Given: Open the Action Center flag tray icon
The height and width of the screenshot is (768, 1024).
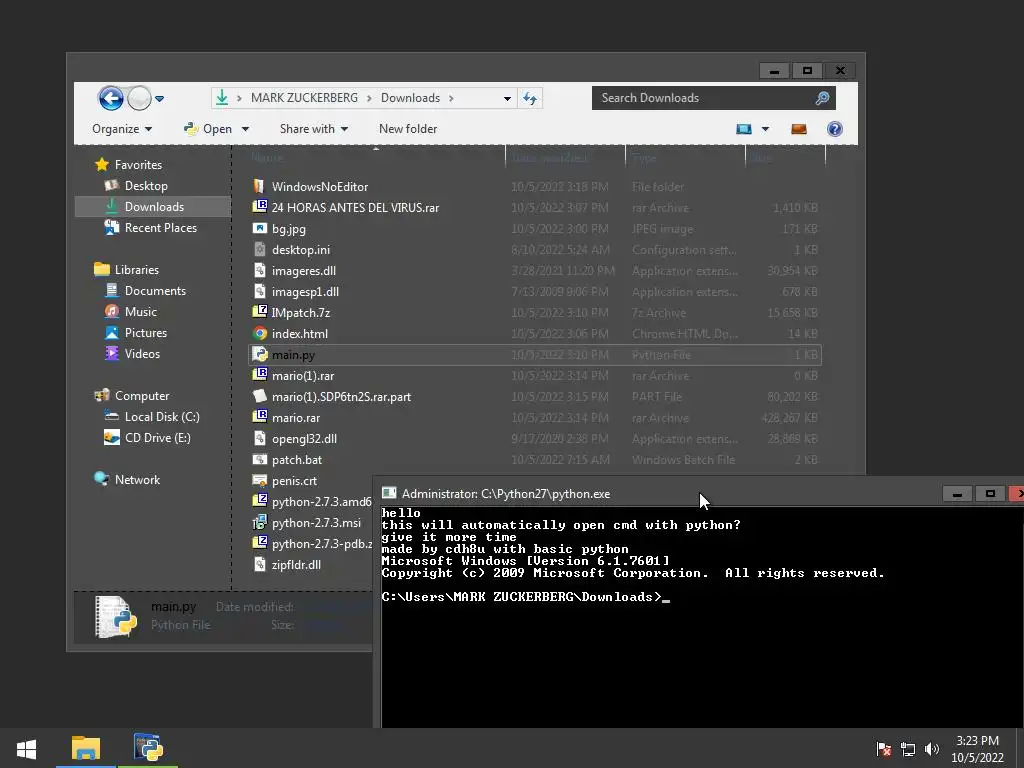Looking at the screenshot, I should [884, 749].
